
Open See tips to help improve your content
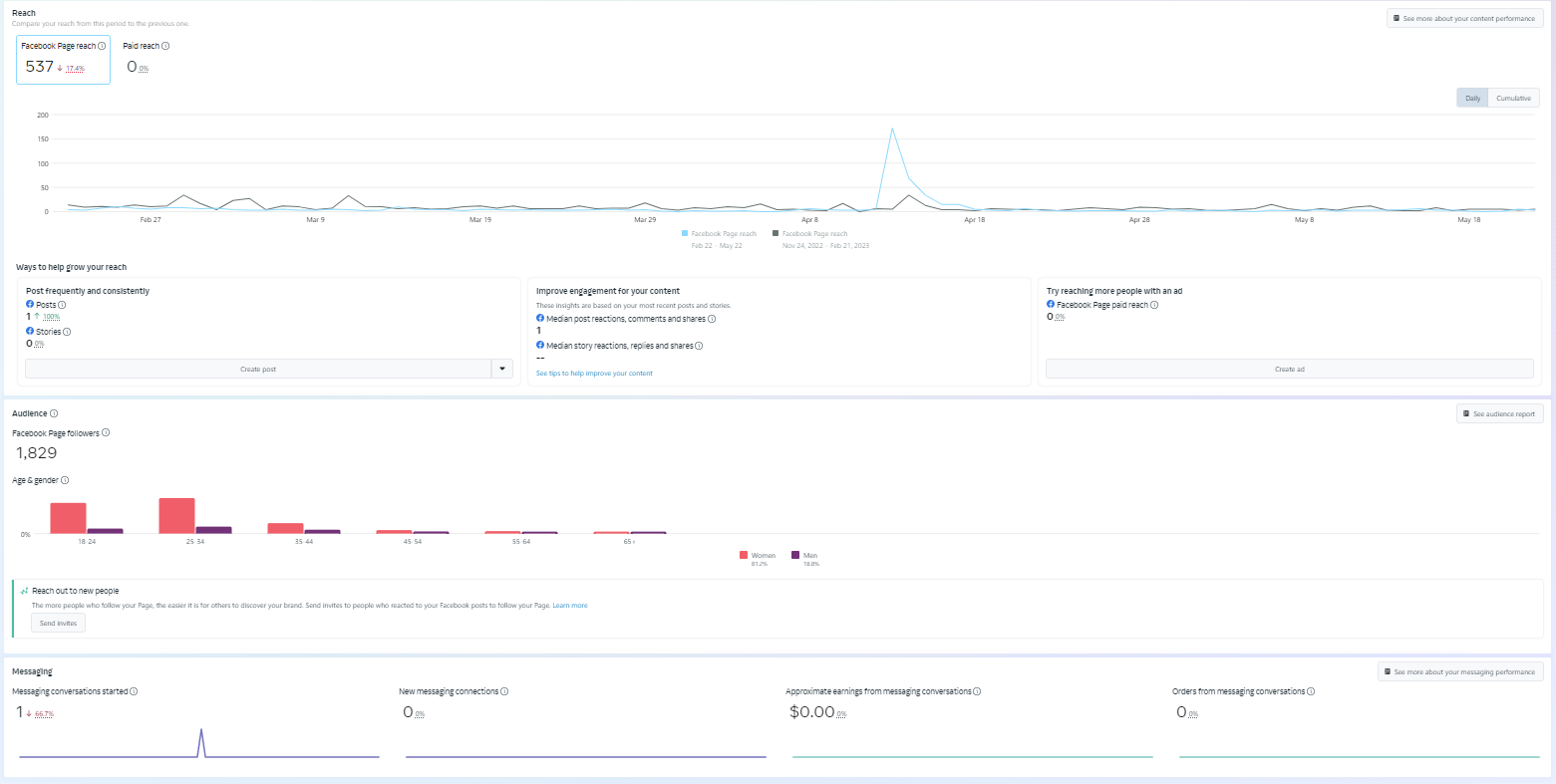point(594,374)
